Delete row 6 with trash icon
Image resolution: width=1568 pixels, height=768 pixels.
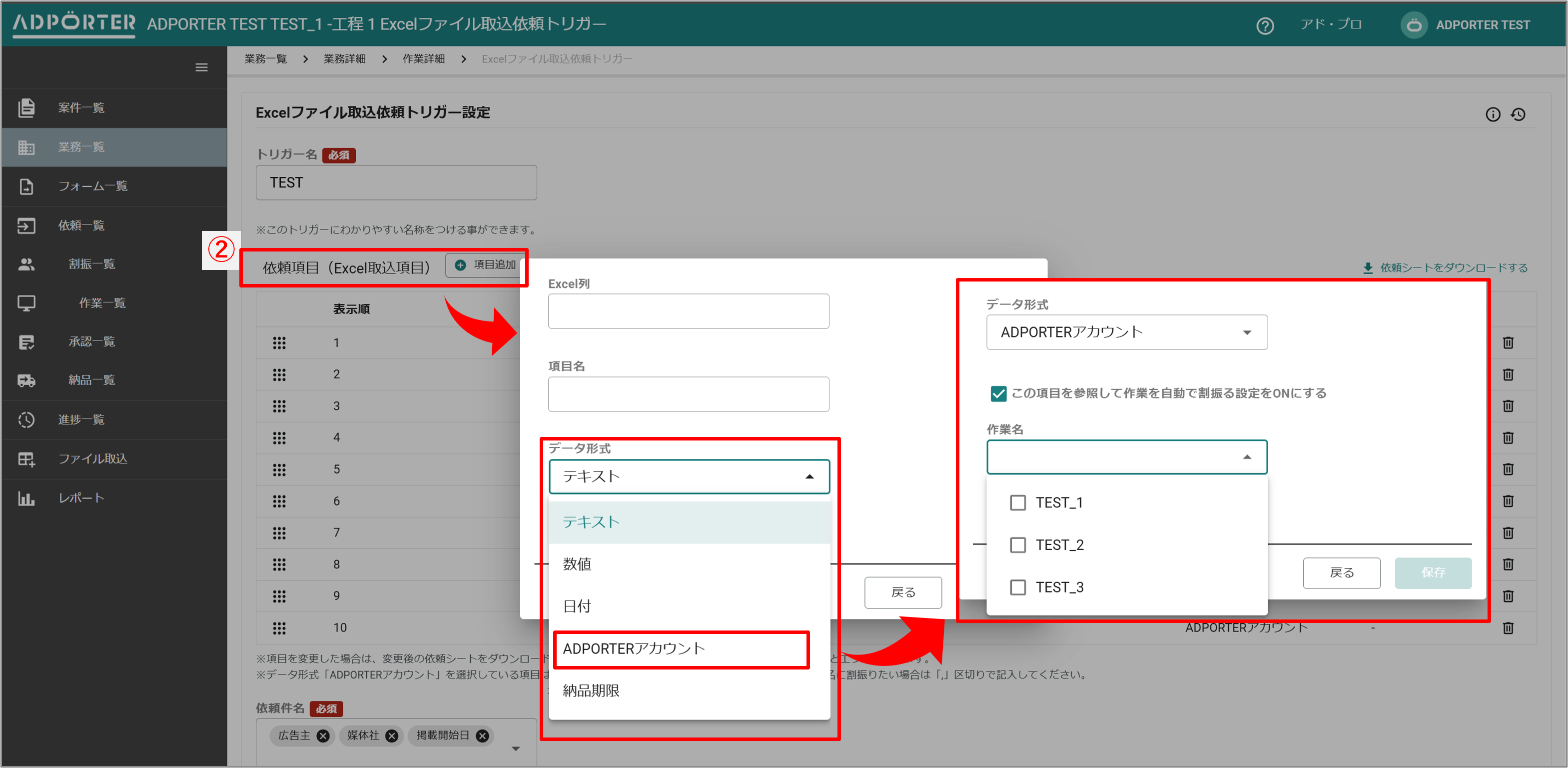click(x=1508, y=501)
